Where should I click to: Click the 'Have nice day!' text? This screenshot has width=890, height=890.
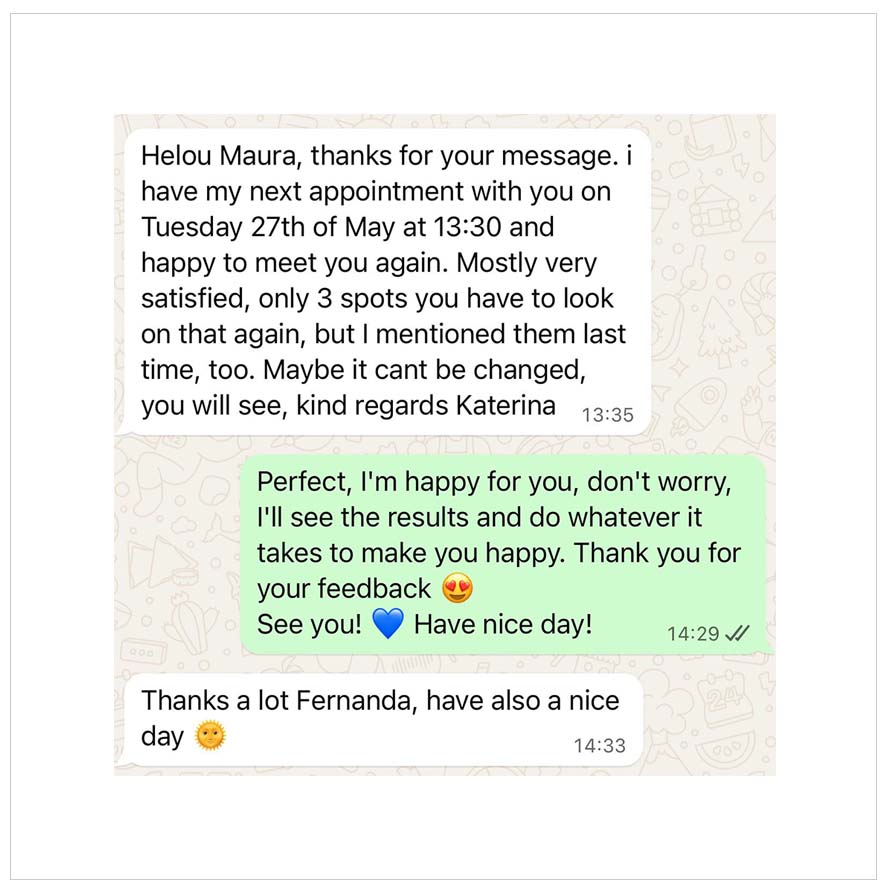click(503, 625)
